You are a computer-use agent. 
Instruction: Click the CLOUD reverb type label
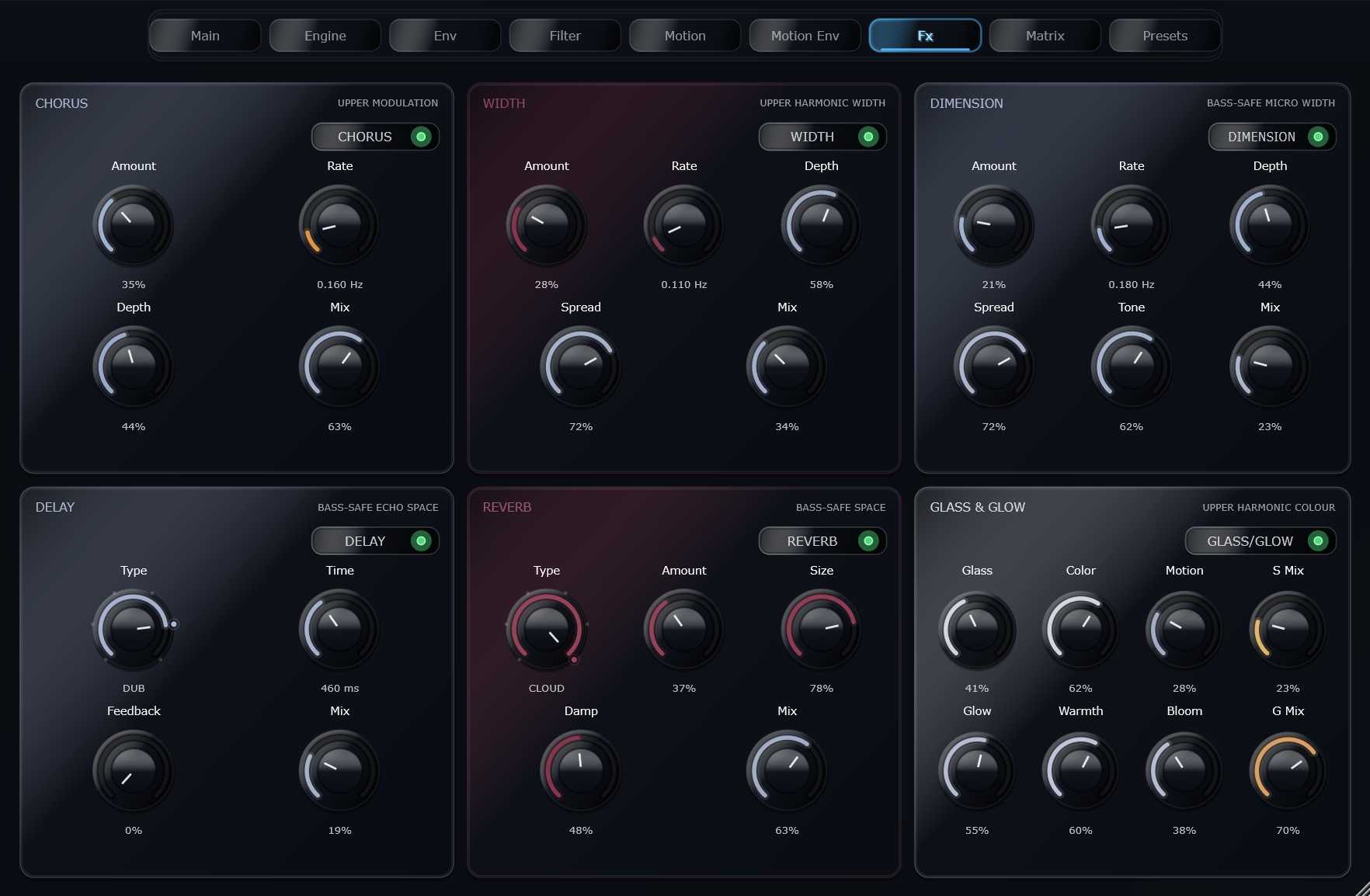(547, 689)
